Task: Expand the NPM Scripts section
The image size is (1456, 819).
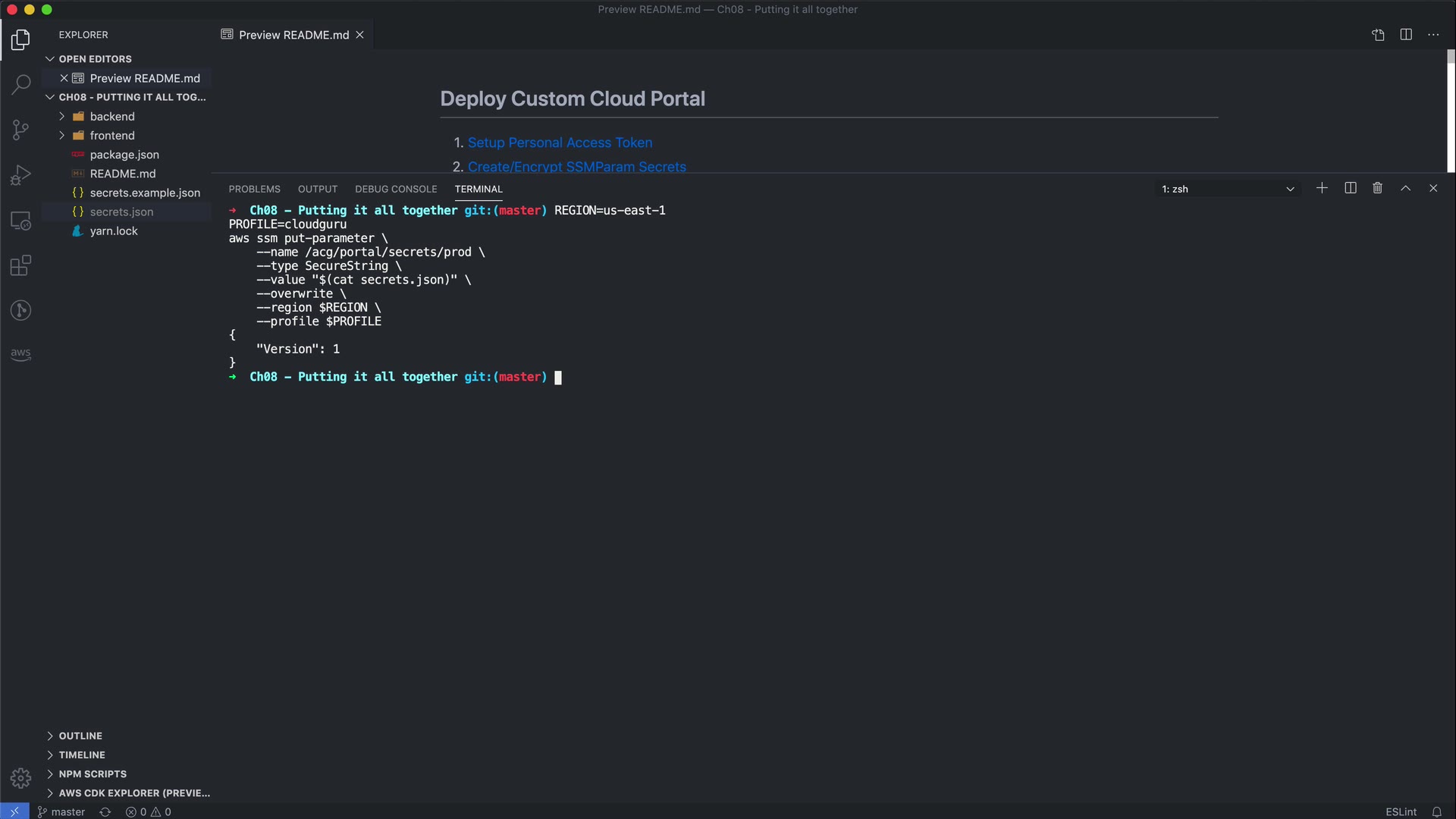Action: click(x=93, y=773)
